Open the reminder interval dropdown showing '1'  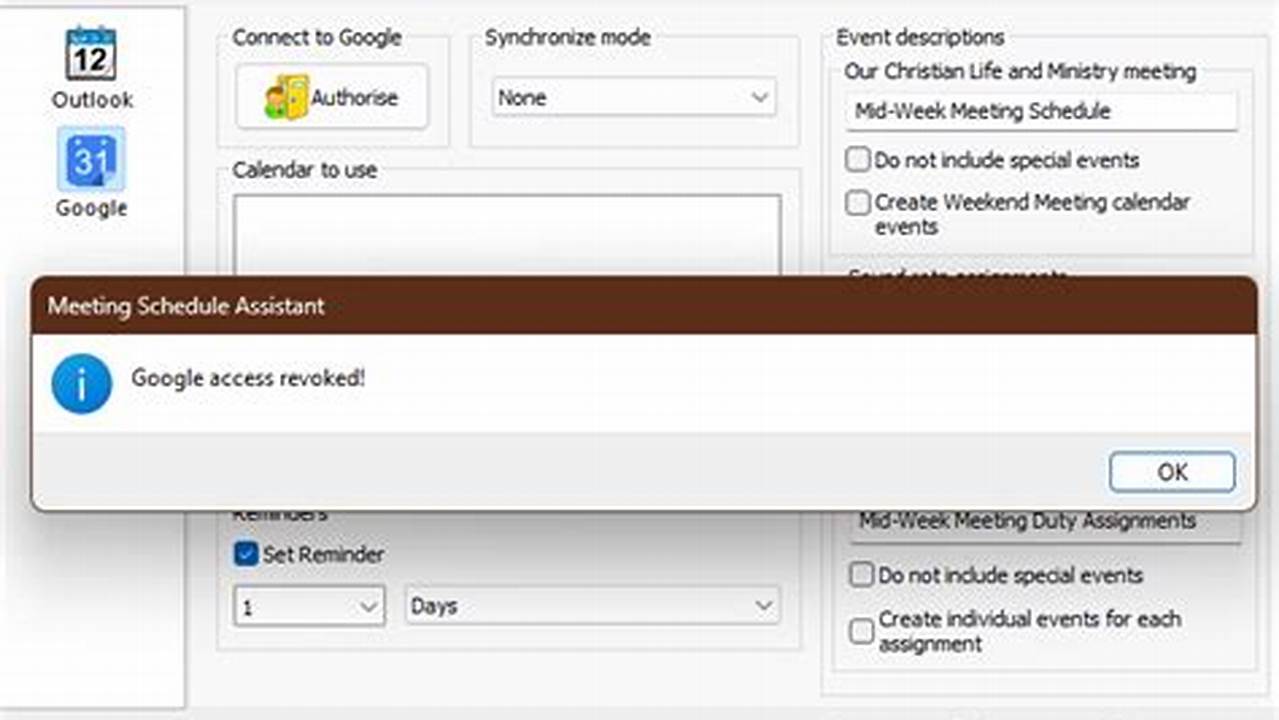point(308,605)
